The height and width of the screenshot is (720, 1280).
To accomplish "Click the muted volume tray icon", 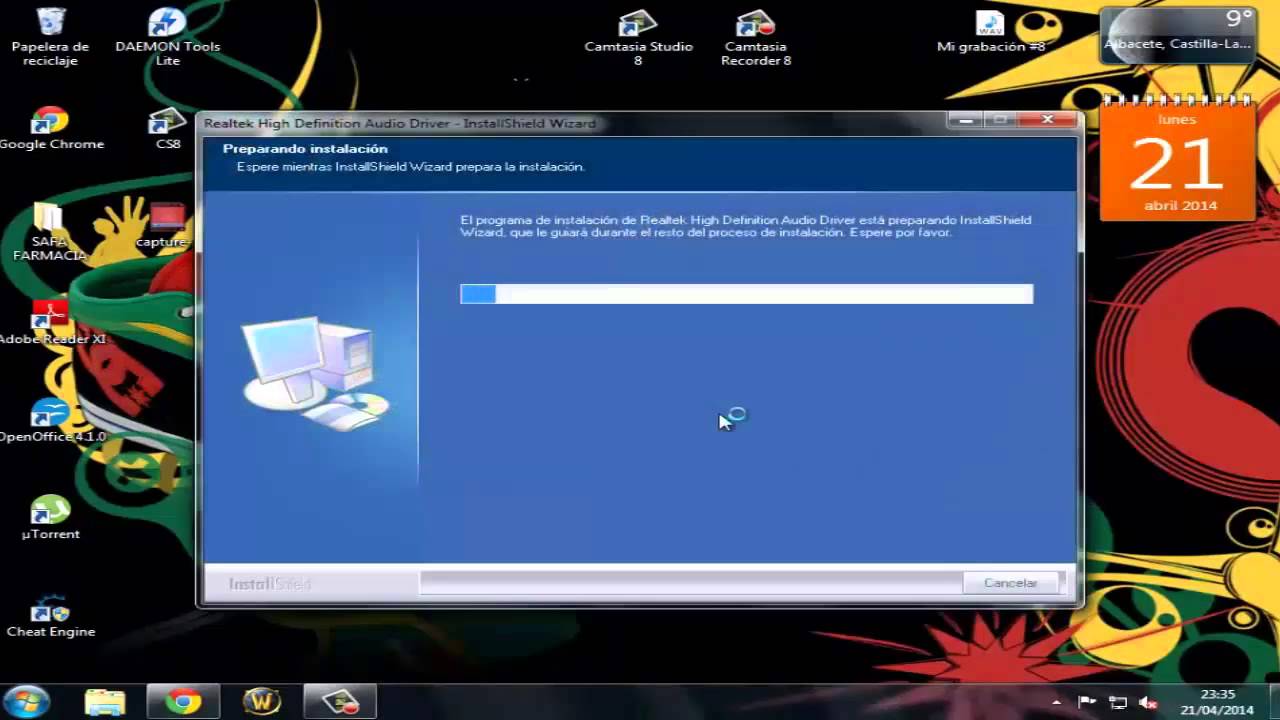I will click(1149, 702).
